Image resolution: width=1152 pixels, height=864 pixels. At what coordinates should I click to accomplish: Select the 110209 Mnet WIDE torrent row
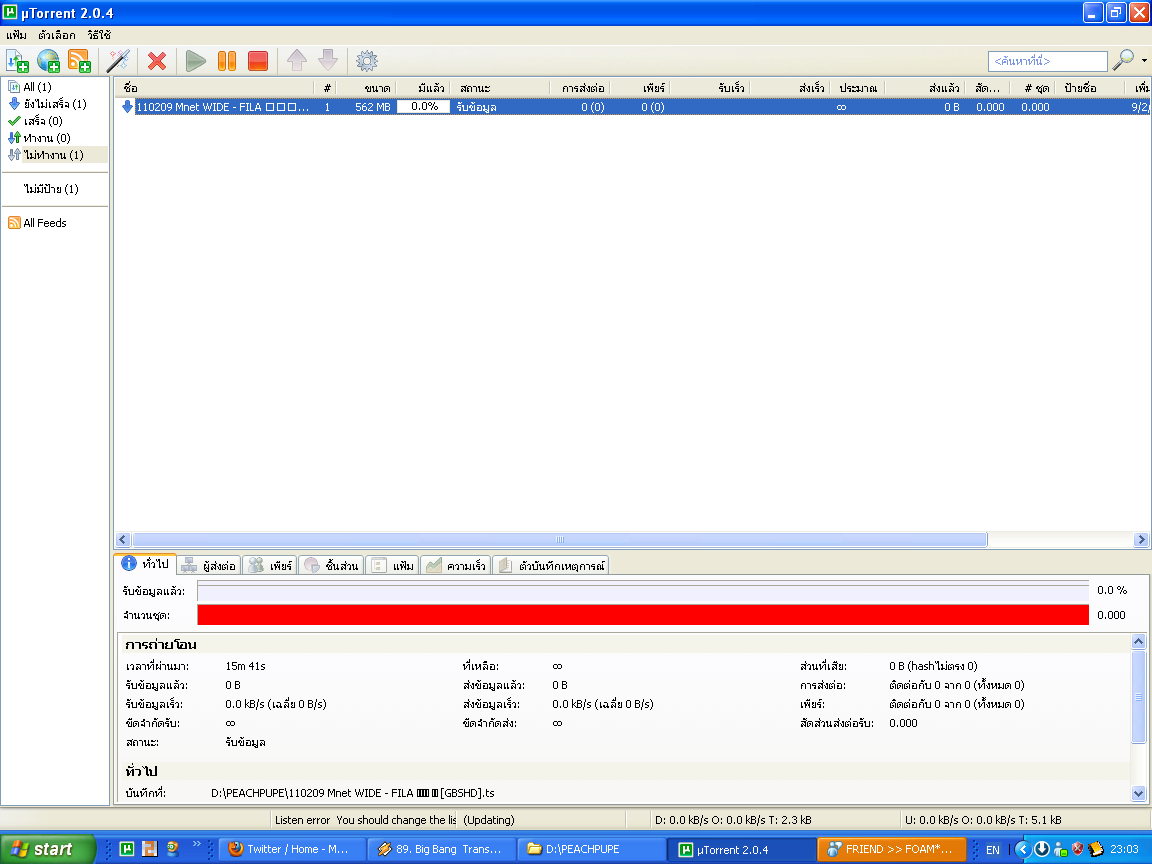[632, 107]
